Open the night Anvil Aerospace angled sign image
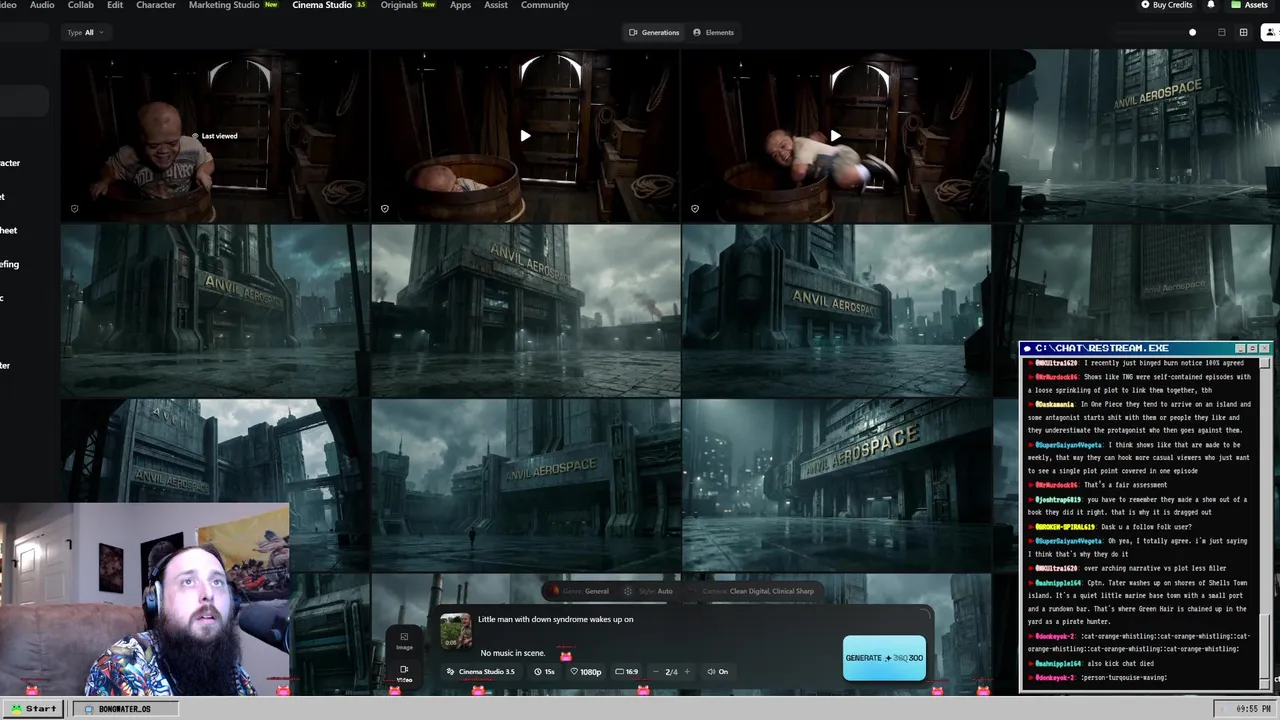This screenshot has height=720, width=1280. [835, 485]
